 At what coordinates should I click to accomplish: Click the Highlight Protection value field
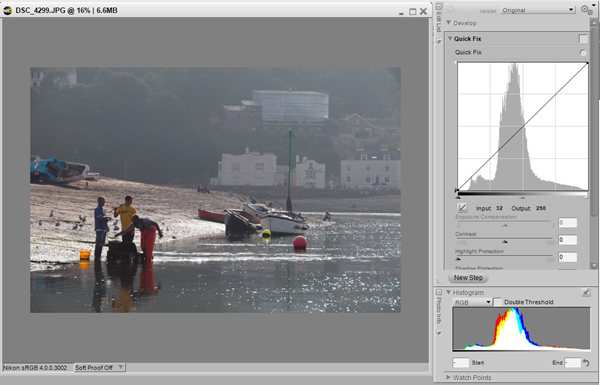pyautogui.click(x=567, y=257)
